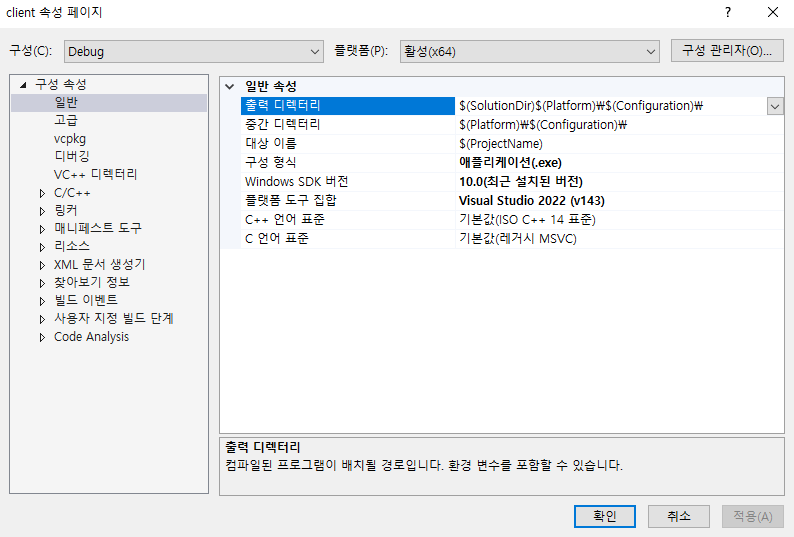The width and height of the screenshot is (794, 537).
Task: Select 디버깅 in the property tree
Action: point(72,157)
